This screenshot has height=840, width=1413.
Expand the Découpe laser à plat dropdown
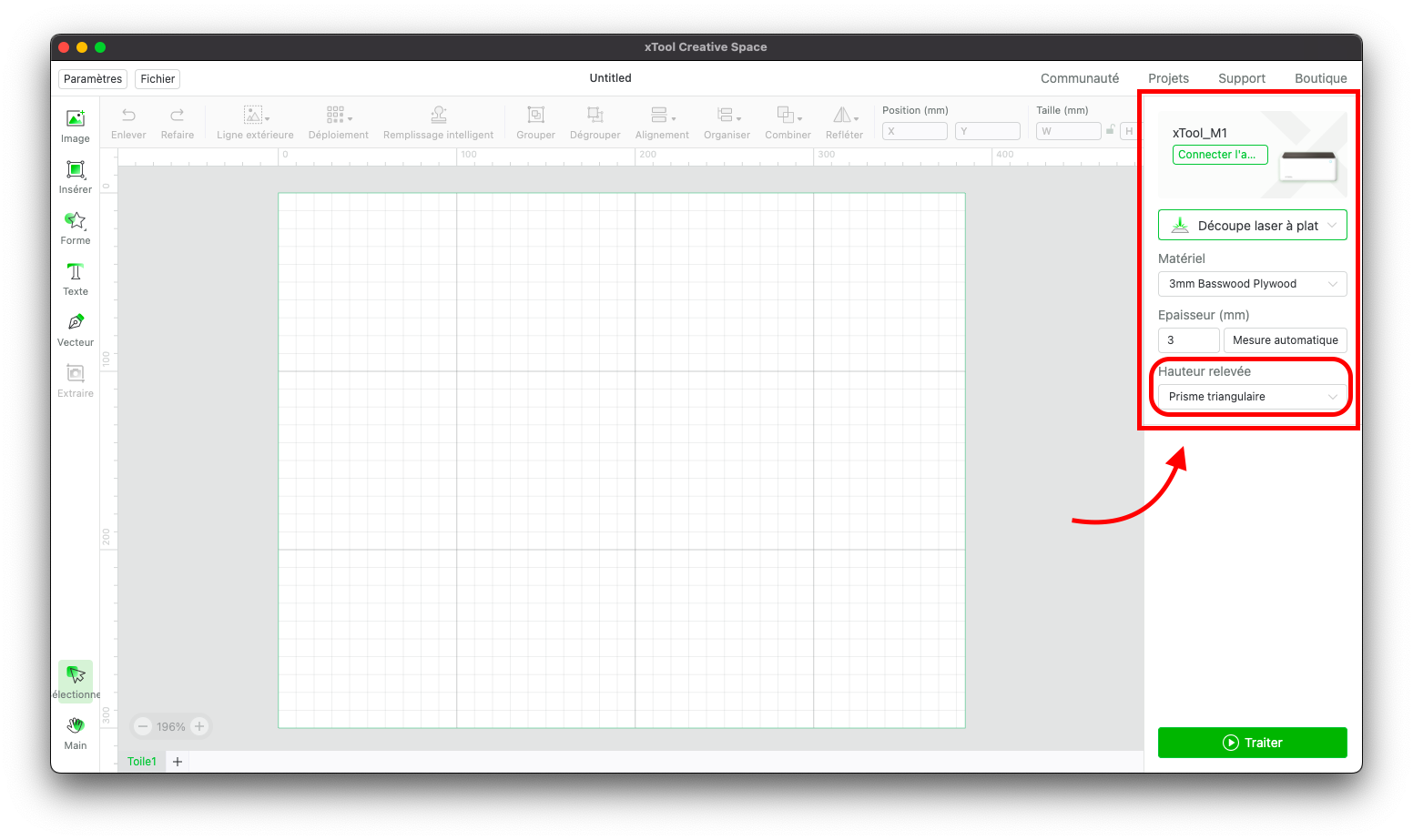[1252, 226]
